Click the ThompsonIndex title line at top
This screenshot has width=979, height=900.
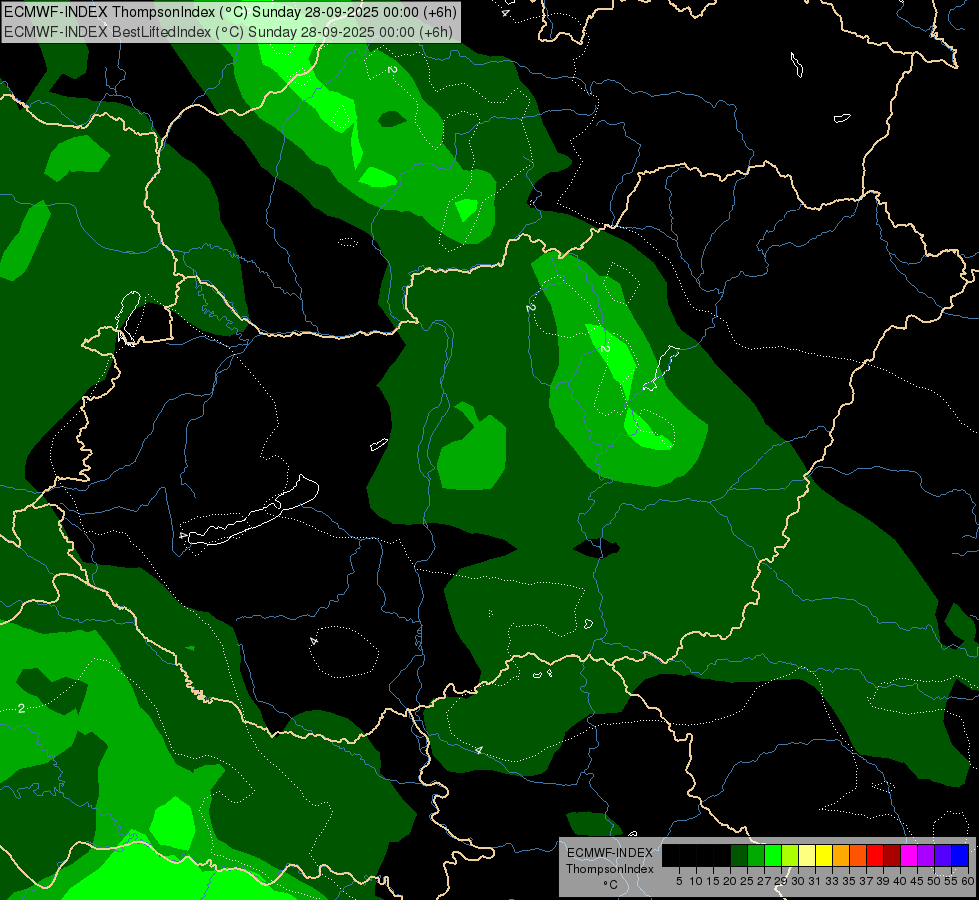(x=230, y=12)
